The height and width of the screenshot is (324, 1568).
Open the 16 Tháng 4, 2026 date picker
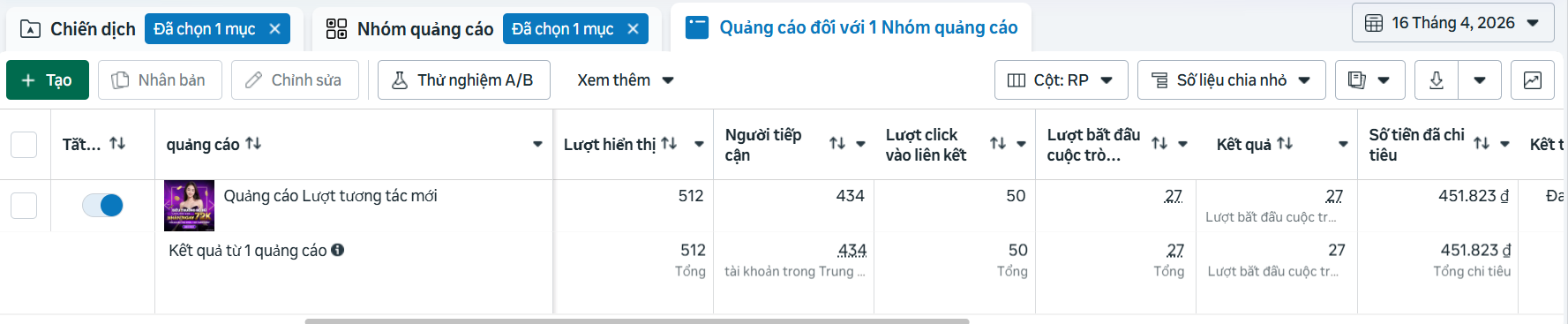pos(1452,23)
